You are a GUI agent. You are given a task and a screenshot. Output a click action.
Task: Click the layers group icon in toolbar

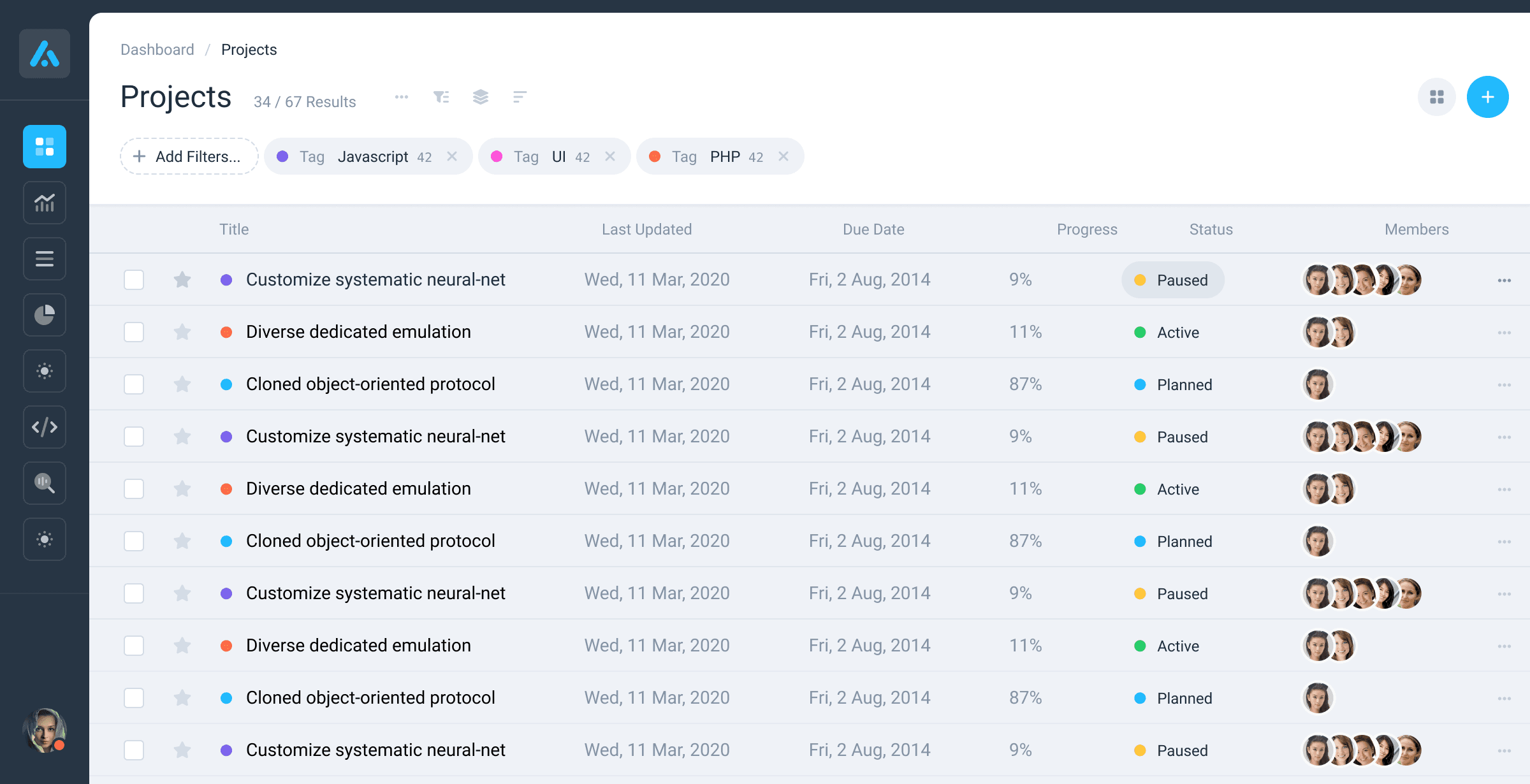point(481,97)
